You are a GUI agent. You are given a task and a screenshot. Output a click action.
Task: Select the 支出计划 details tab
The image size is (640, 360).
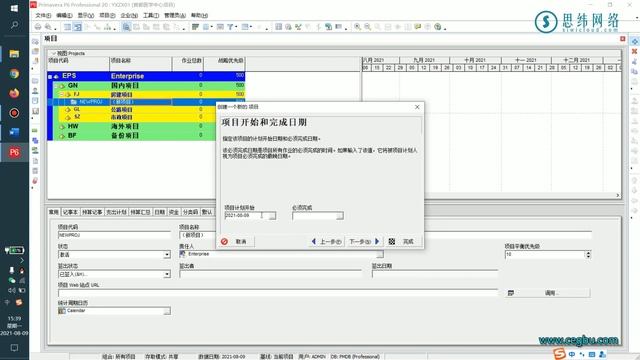116,212
